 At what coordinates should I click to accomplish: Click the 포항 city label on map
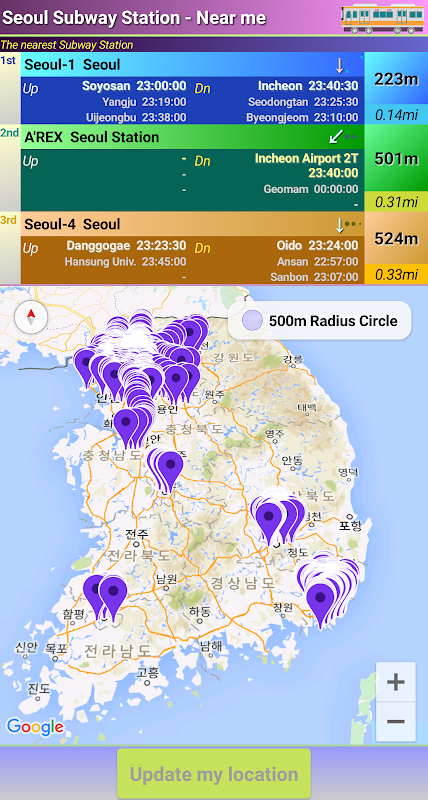[x=349, y=525]
